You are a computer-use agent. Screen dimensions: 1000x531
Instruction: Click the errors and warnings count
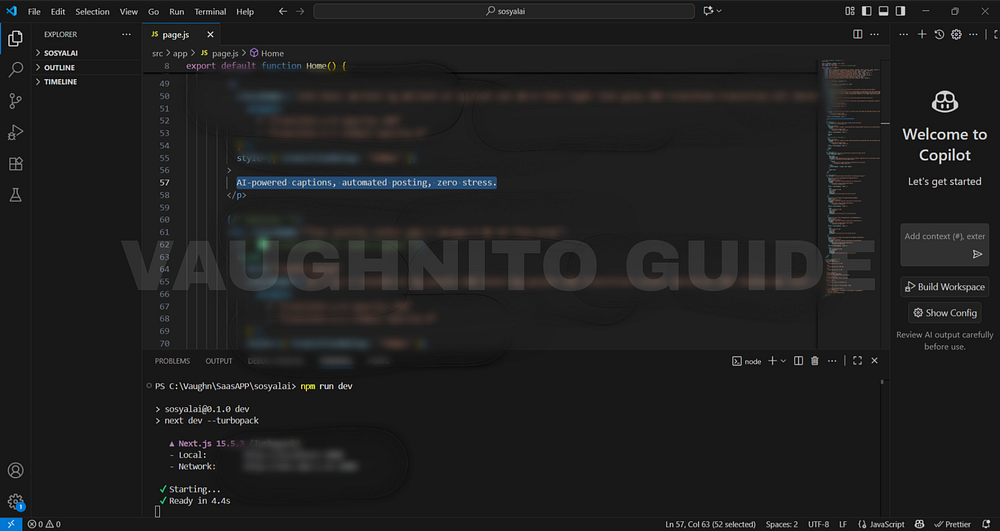(44, 524)
